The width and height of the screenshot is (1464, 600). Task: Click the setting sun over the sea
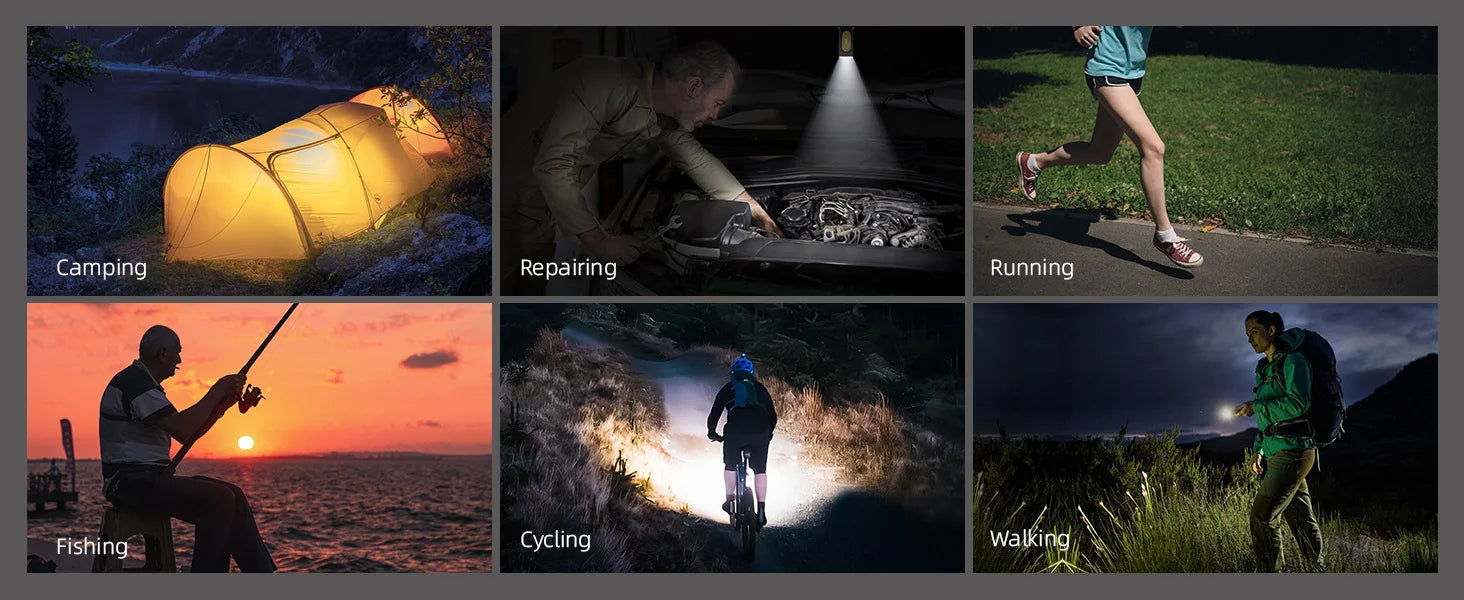coord(245,442)
